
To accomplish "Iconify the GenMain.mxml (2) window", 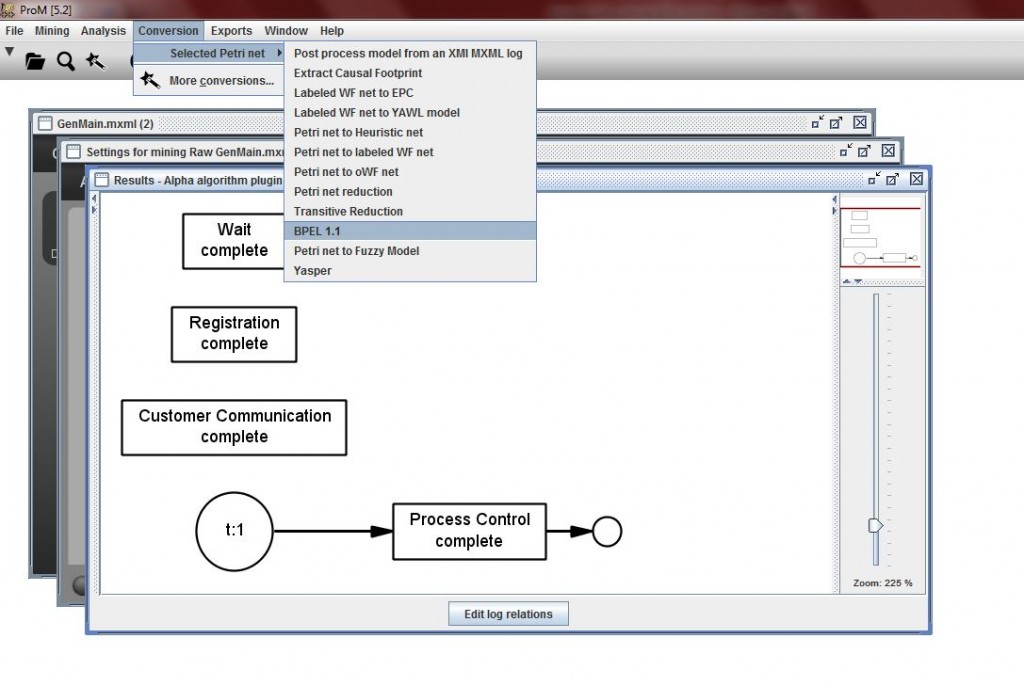I will pyautogui.click(x=817, y=123).
